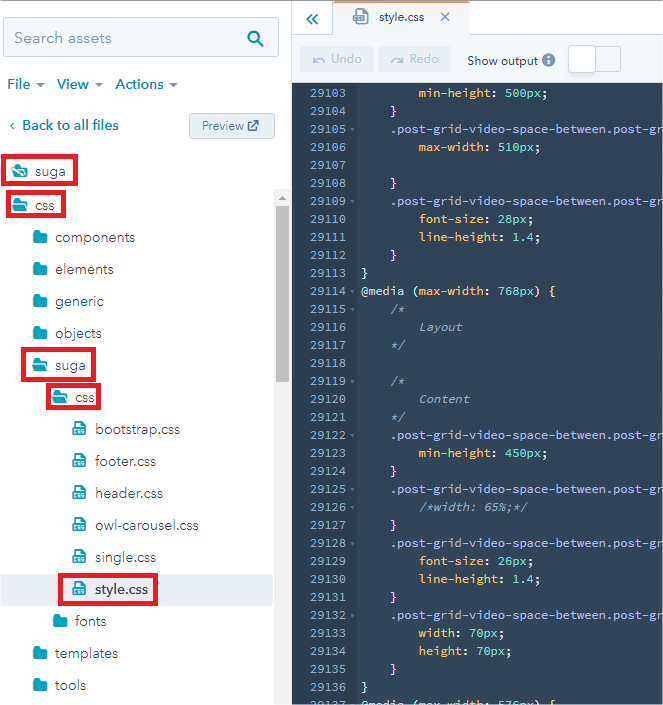Click the top-level suga folder icon
Screen dimensions: 663x705
pos(19,171)
